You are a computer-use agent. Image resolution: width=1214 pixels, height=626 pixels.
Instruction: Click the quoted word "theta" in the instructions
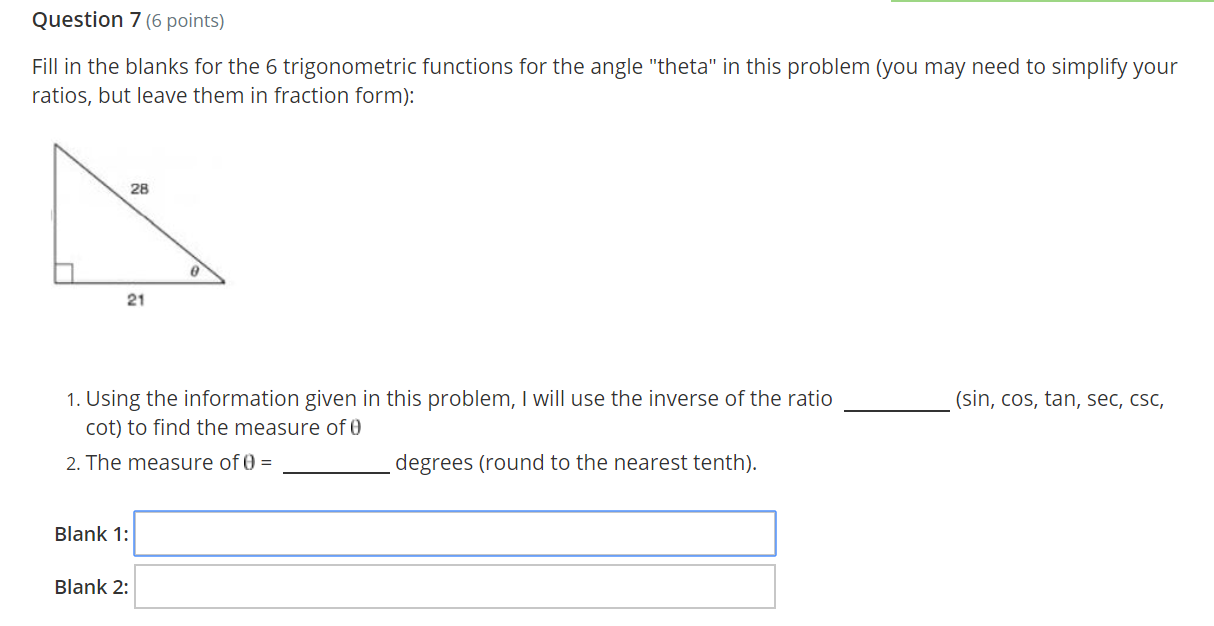pos(679,67)
